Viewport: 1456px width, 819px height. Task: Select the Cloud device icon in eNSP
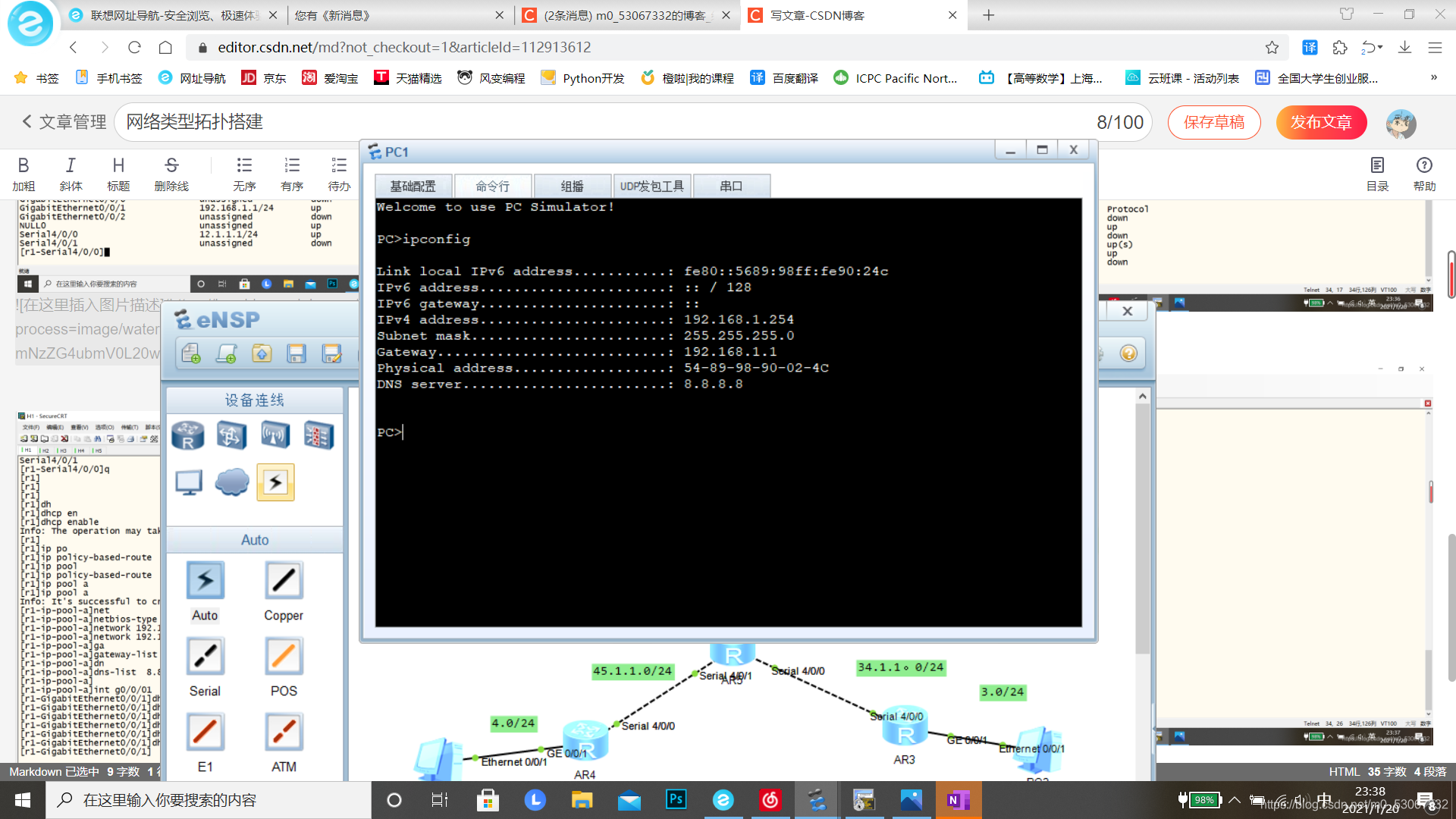pyautogui.click(x=232, y=482)
